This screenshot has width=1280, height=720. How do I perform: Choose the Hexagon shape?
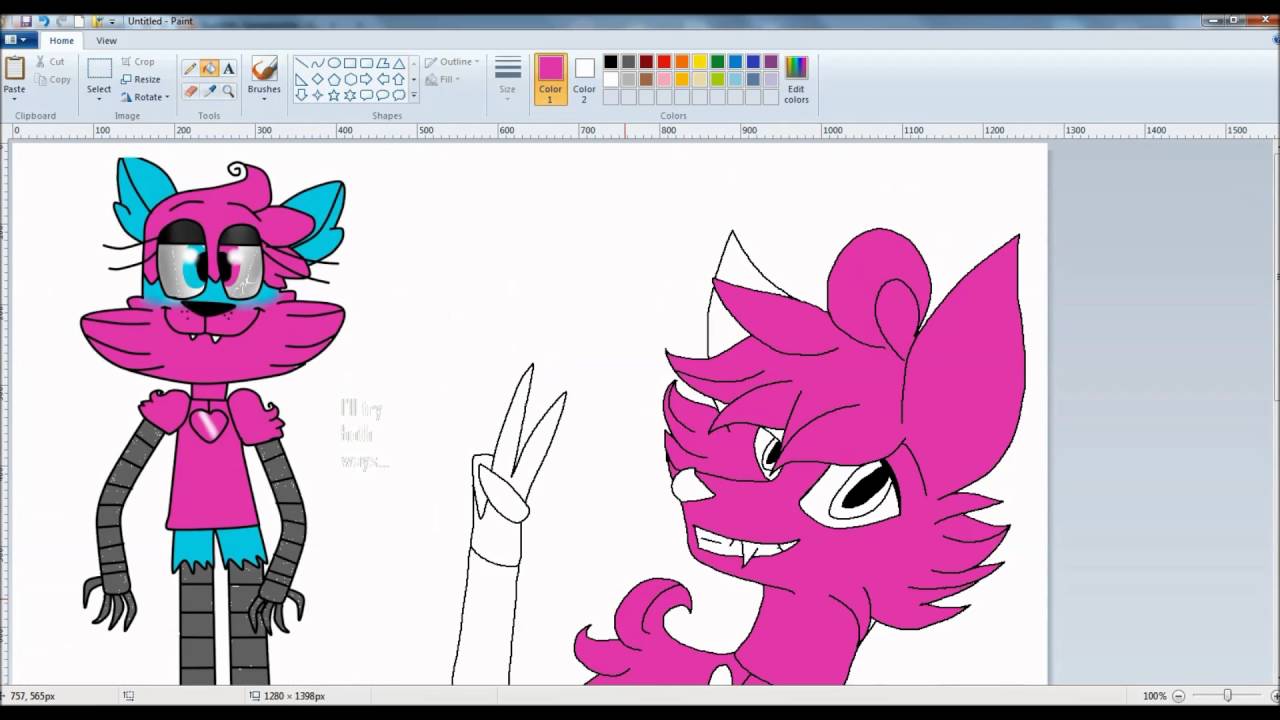350,79
